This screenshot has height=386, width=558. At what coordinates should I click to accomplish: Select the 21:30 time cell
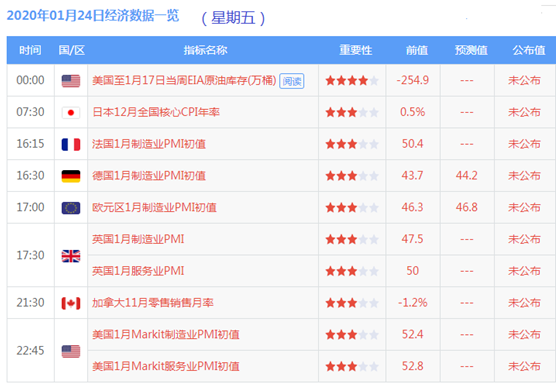30,302
